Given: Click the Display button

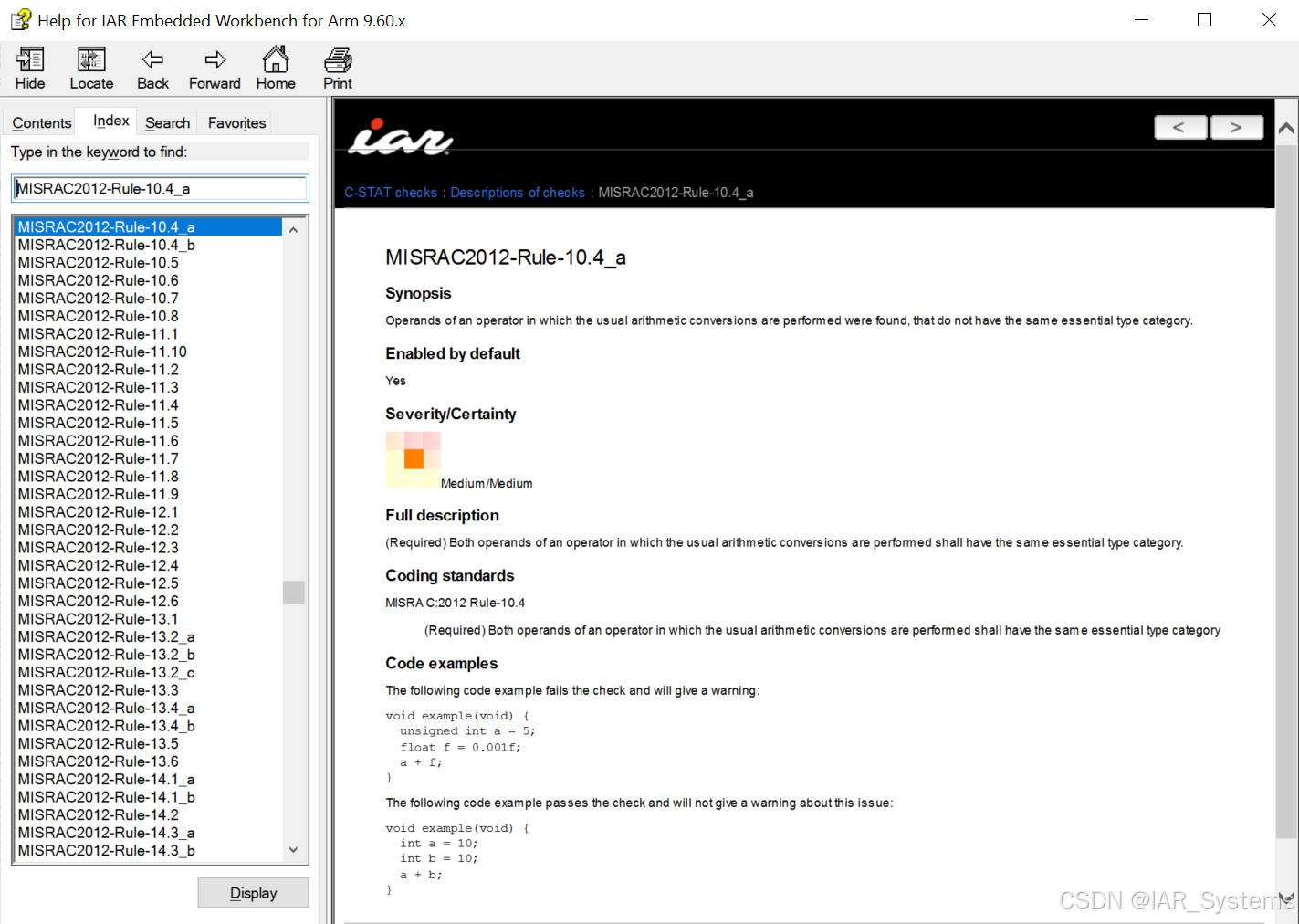Looking at the screenshot, I should pos(254,893).
